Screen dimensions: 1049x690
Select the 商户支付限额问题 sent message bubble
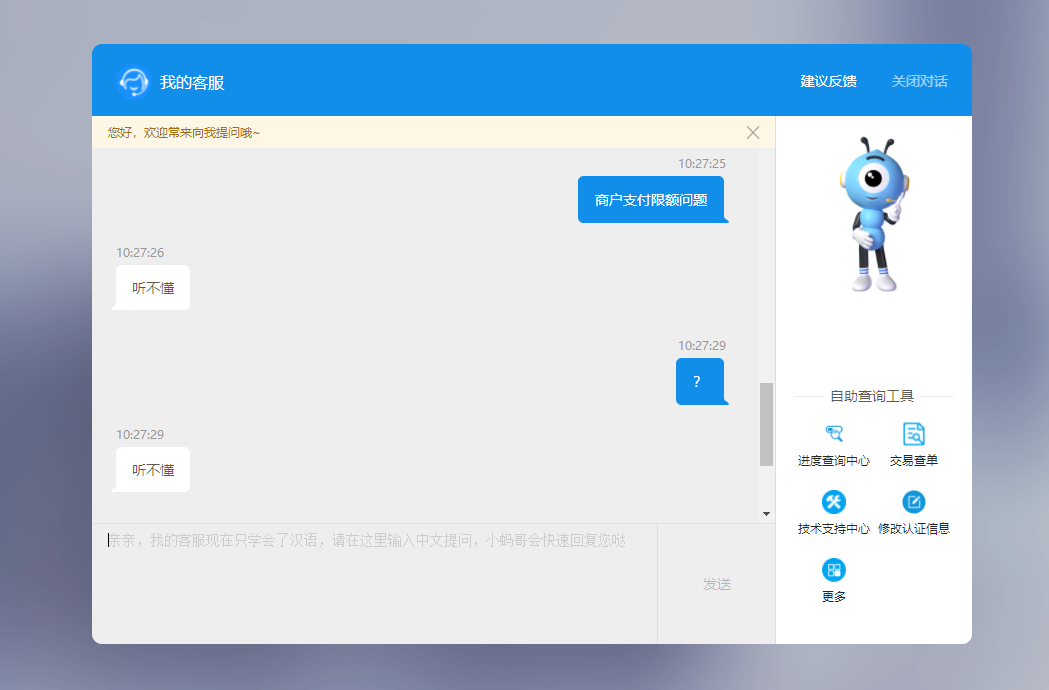coord(651,200)
